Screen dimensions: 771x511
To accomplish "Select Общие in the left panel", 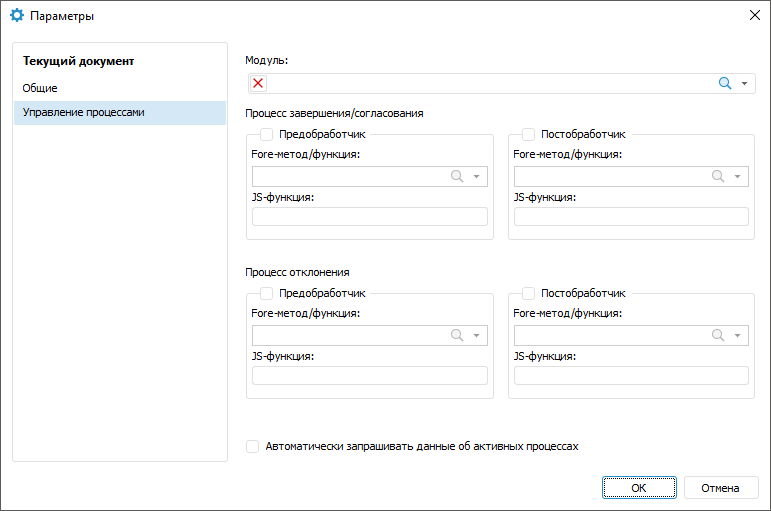I will 40,88.
